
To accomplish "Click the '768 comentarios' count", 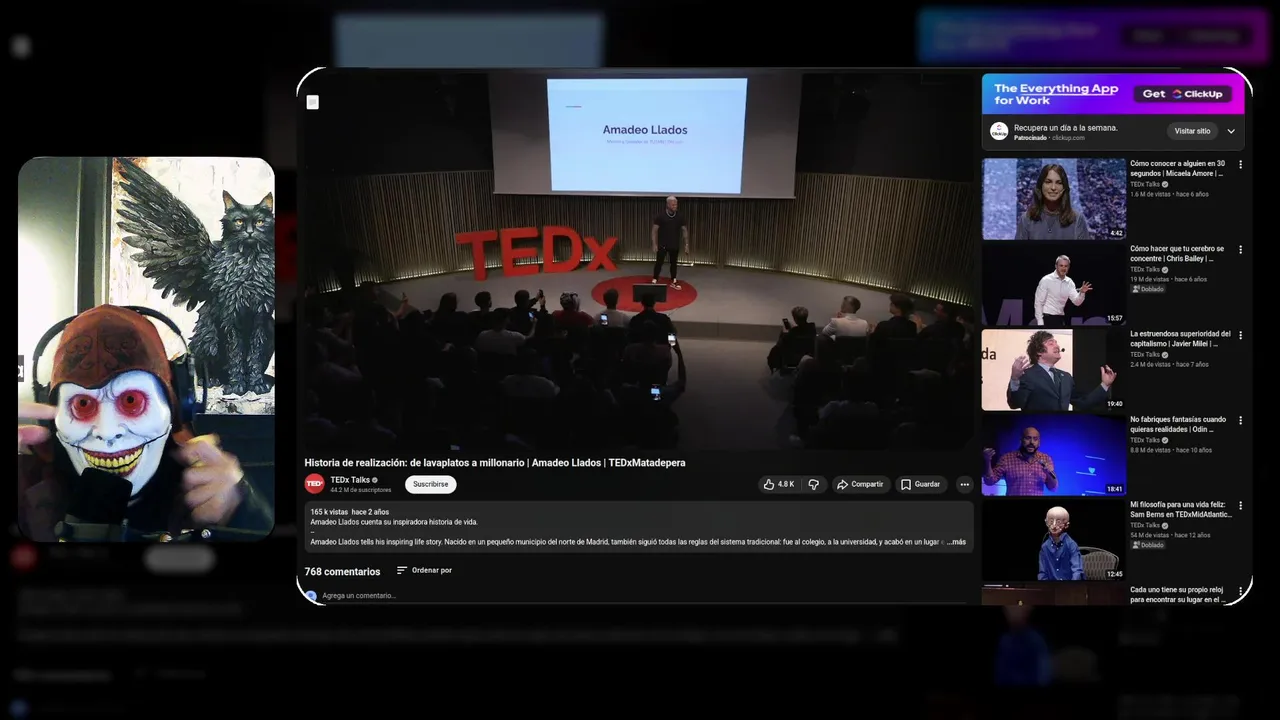I will [x=342, y=572].
